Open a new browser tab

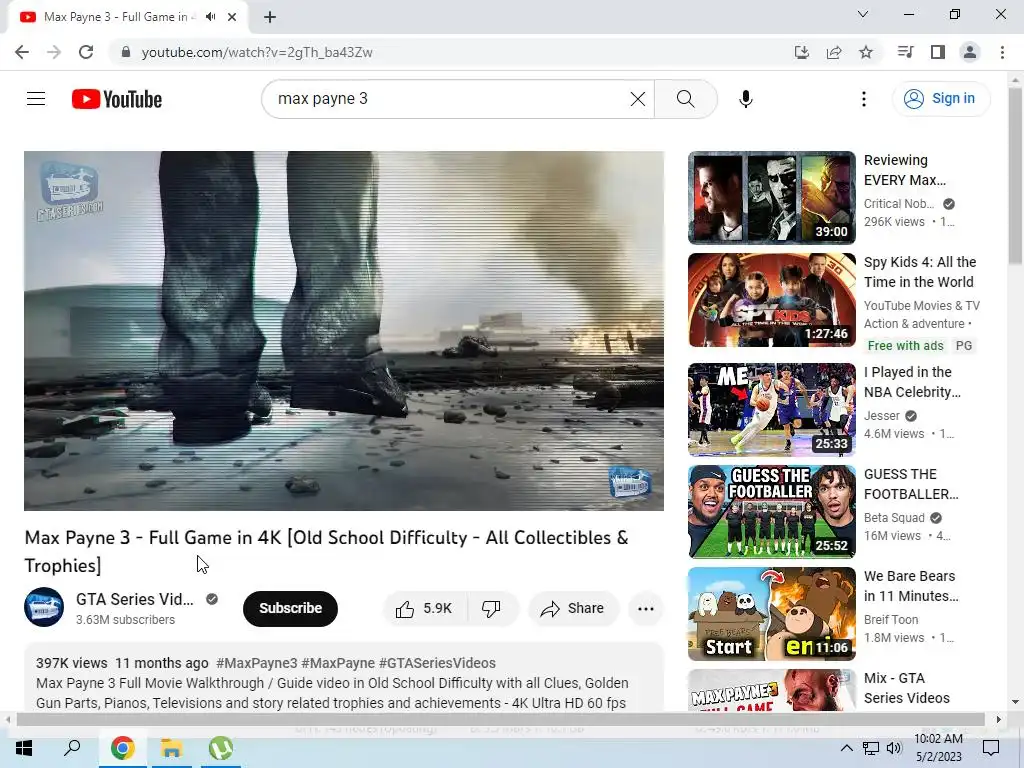click(270, 17)
